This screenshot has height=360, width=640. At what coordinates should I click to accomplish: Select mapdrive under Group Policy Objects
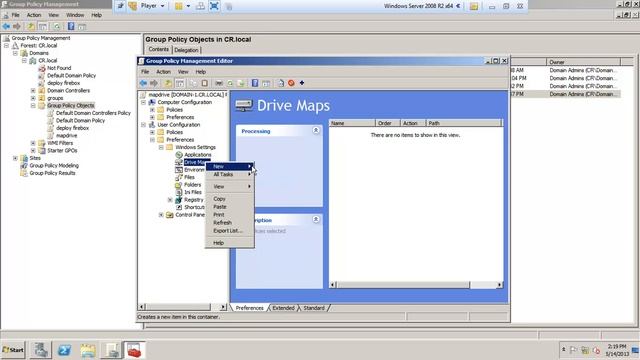pos(66,136)
